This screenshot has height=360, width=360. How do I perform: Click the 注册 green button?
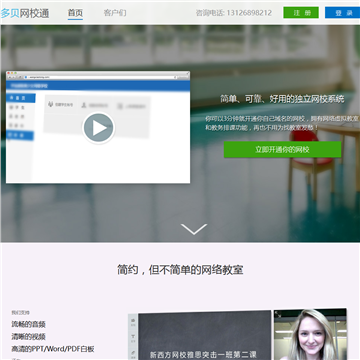pos(301,13)
